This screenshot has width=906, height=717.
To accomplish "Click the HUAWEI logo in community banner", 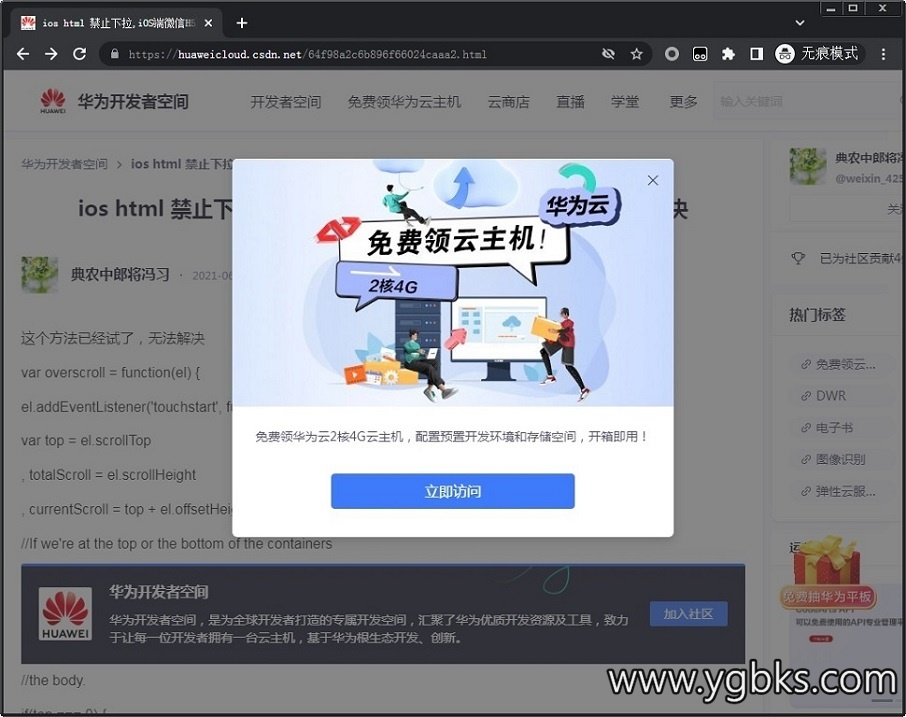I will tap(65, 615).
